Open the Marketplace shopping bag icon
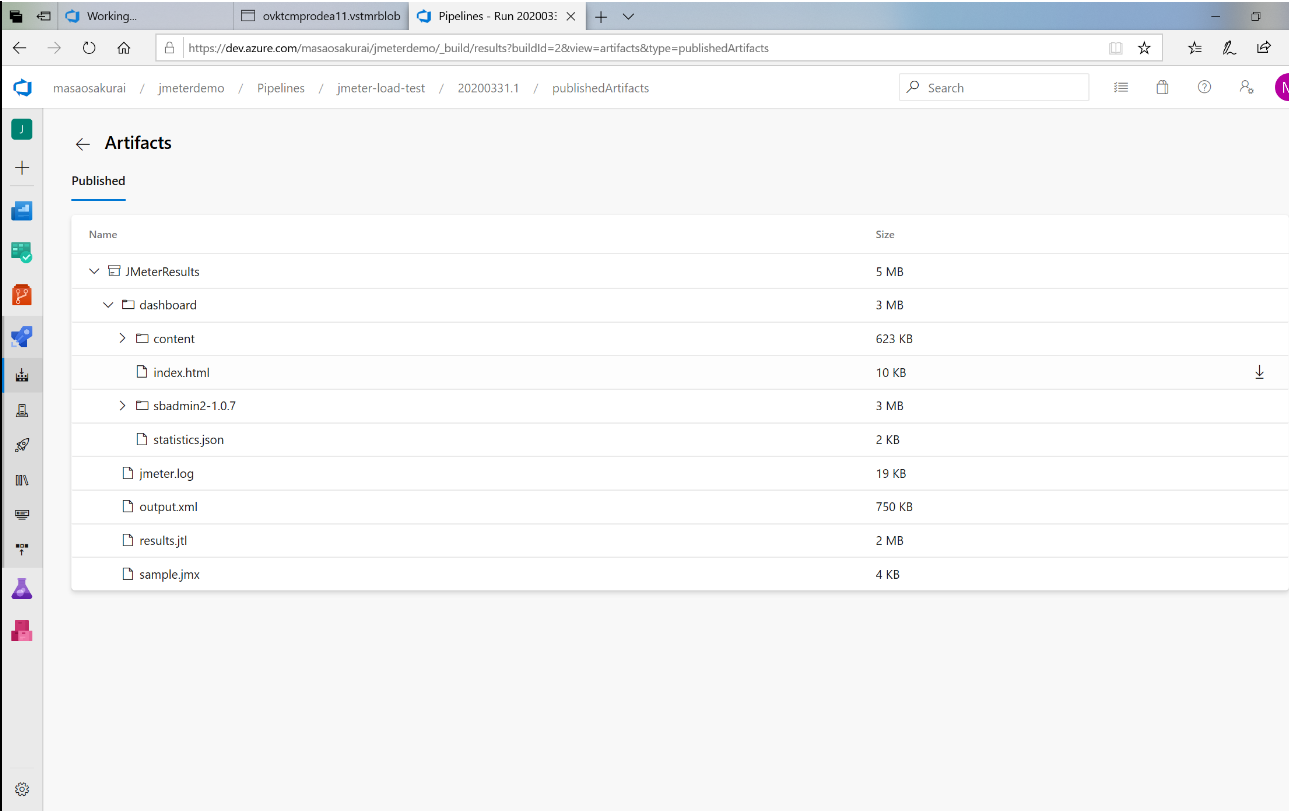The image size is (1289, 811). click(1162, 88)
